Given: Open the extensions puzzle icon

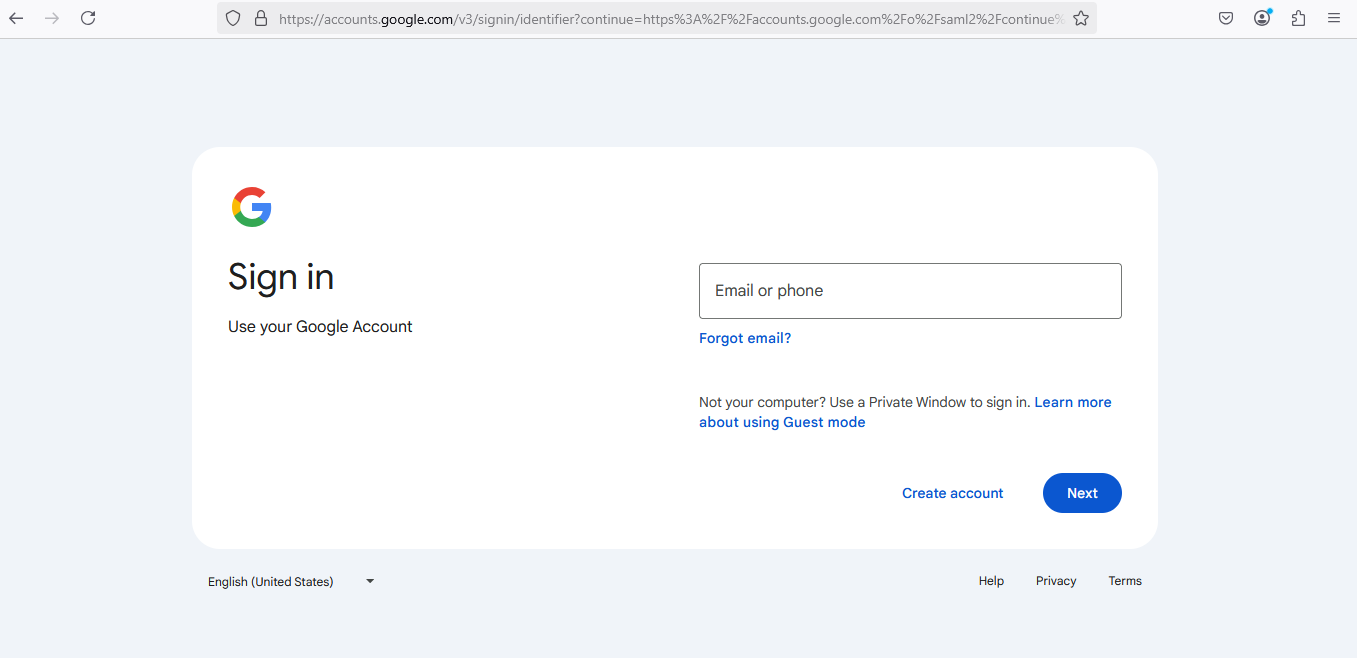Looking at the screenshot, I should point(1298,18).
